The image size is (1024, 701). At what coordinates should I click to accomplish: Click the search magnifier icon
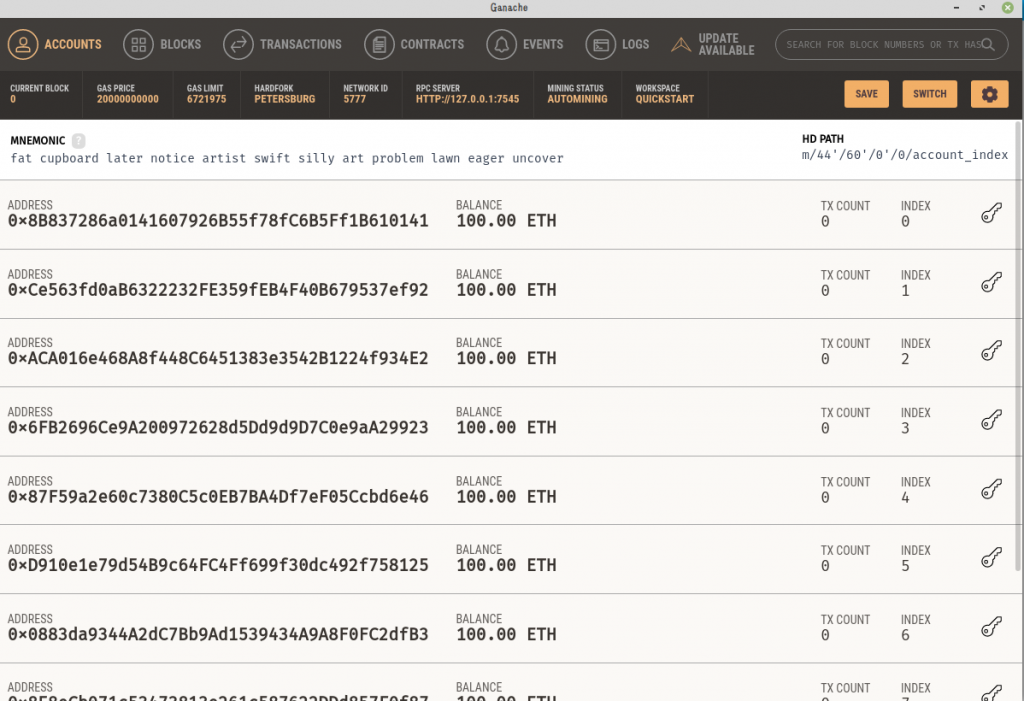point(988,44)
